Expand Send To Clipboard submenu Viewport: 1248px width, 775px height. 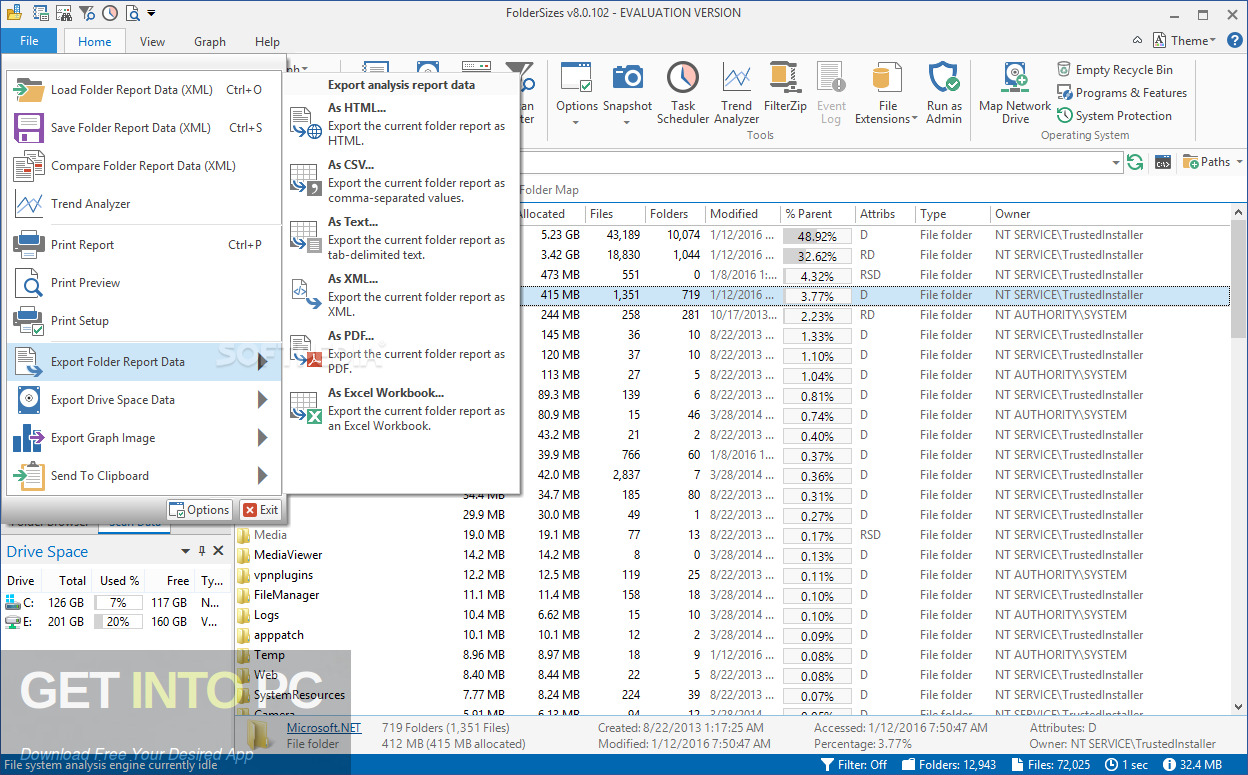[143, 475]
